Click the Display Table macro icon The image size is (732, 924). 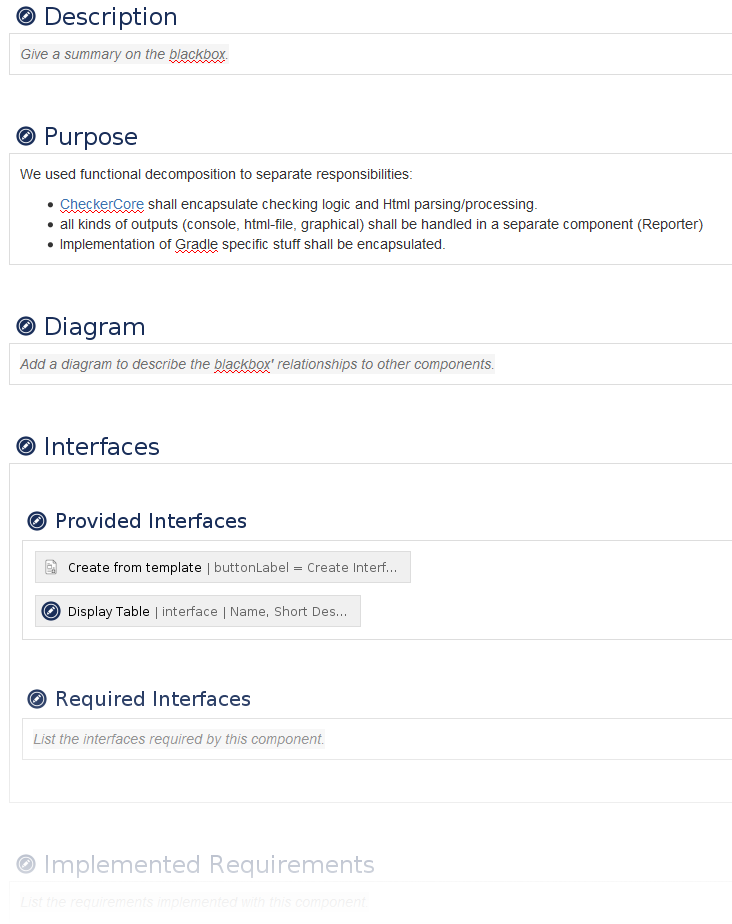tap(51, 611)
